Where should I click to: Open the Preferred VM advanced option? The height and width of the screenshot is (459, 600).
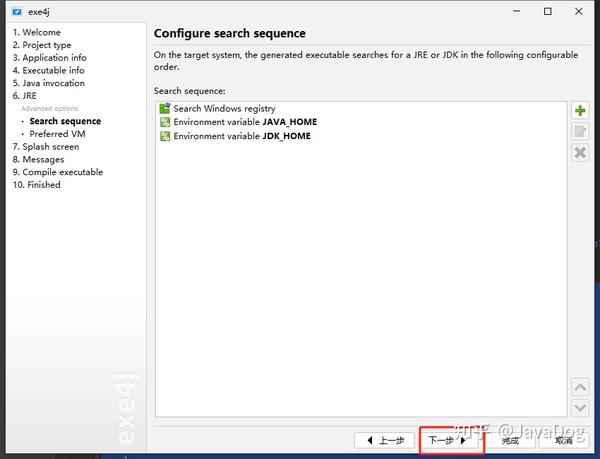pyautogui.click(x=57, y=134)
